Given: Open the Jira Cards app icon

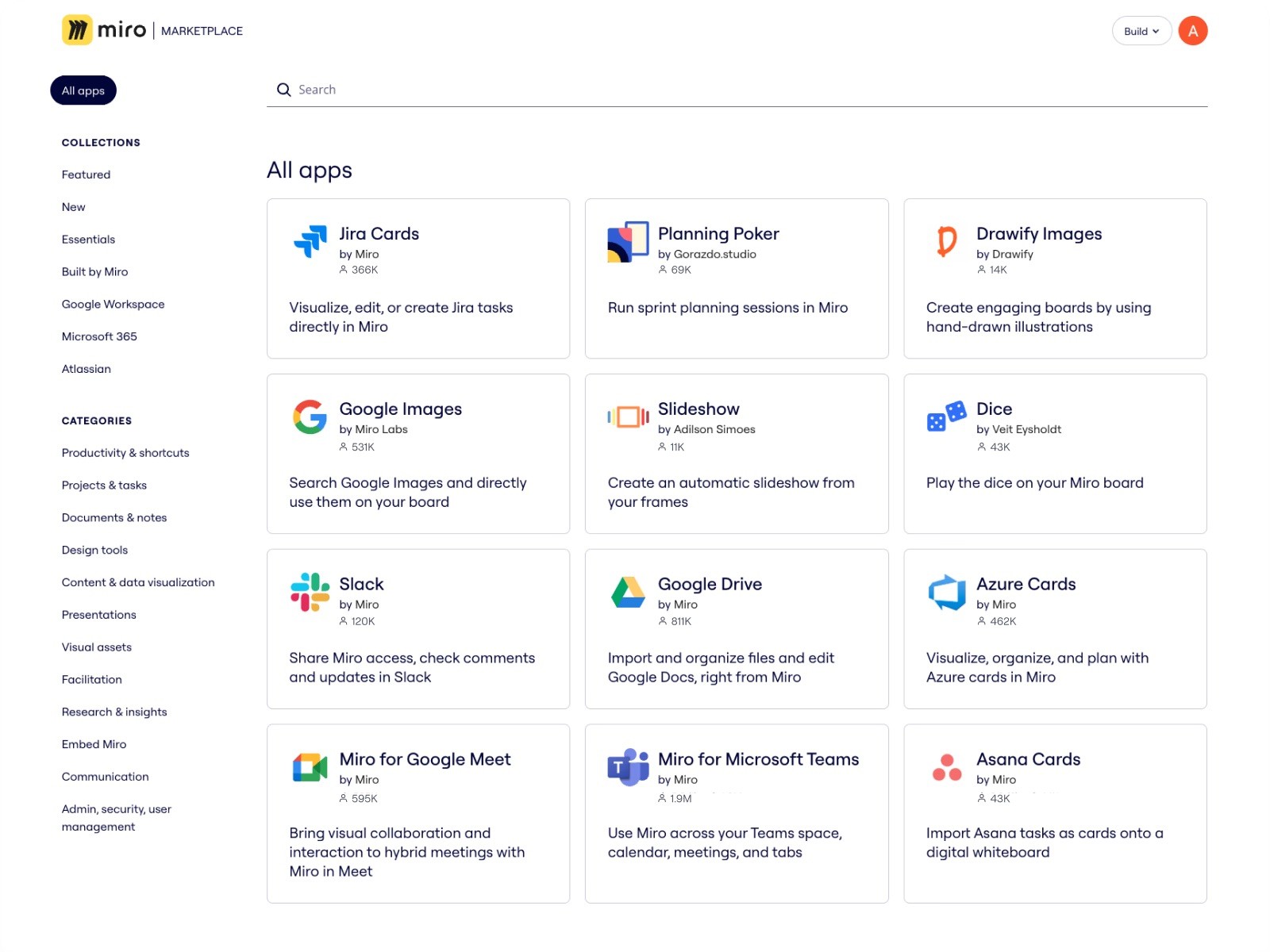Looking at the screenshot, I should (x=310, y=241).
